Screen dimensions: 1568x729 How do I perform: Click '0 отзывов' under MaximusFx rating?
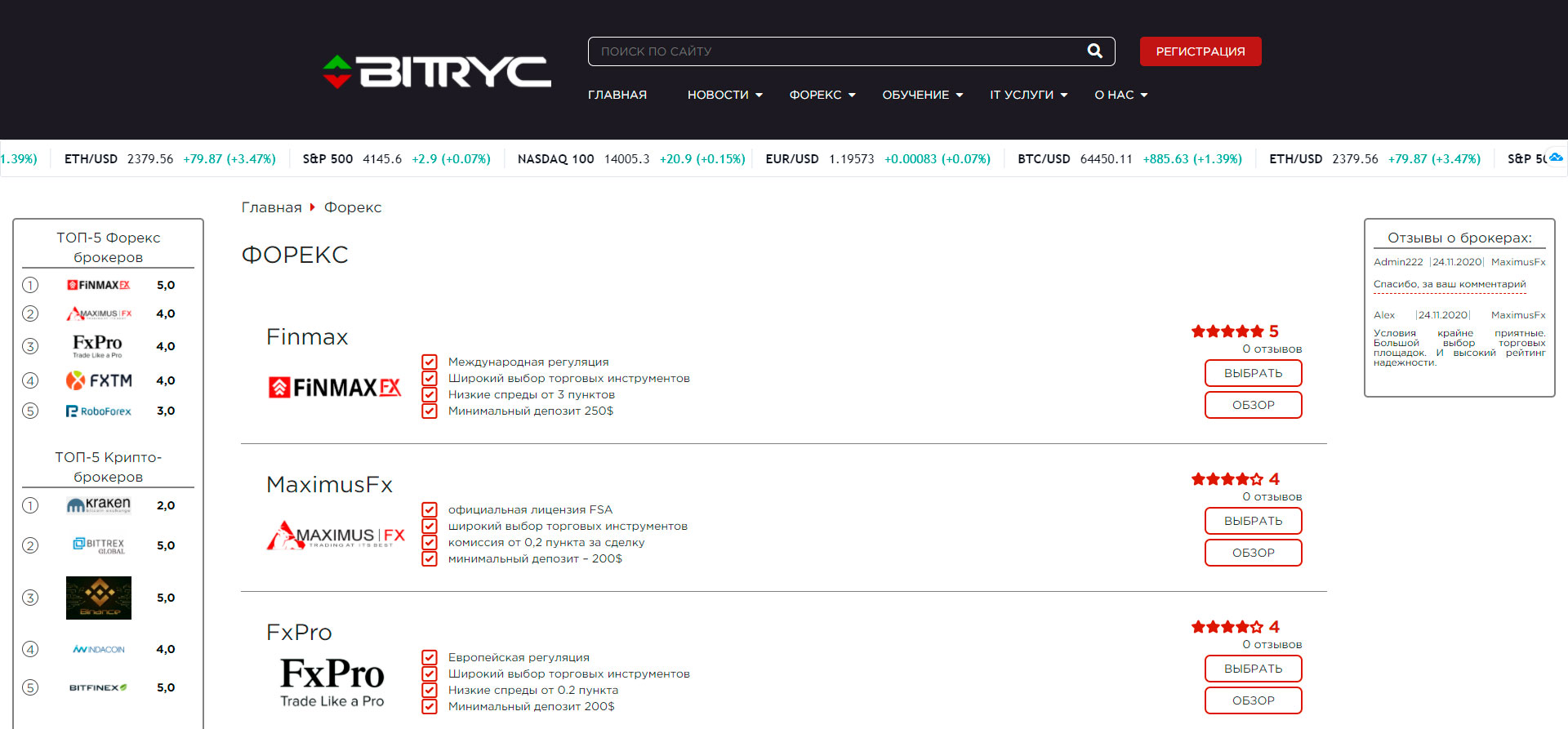1272,497
